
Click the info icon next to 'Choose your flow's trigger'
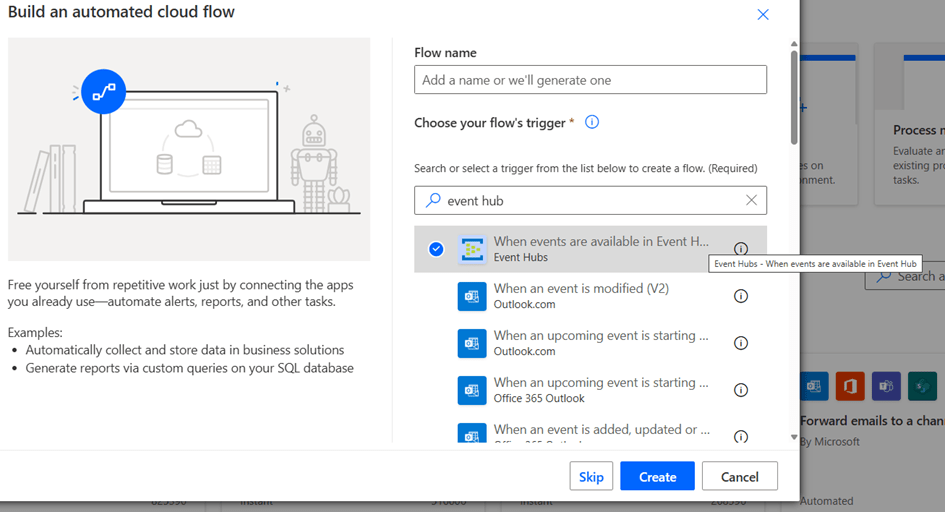coord(592,122)
